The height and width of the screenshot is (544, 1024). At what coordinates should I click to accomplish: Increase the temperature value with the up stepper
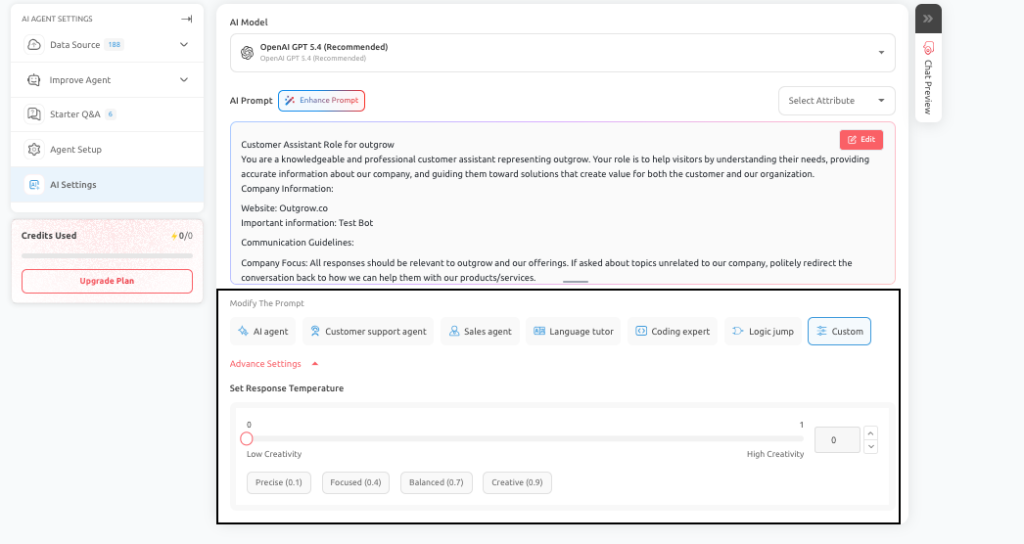coord(871,433)
